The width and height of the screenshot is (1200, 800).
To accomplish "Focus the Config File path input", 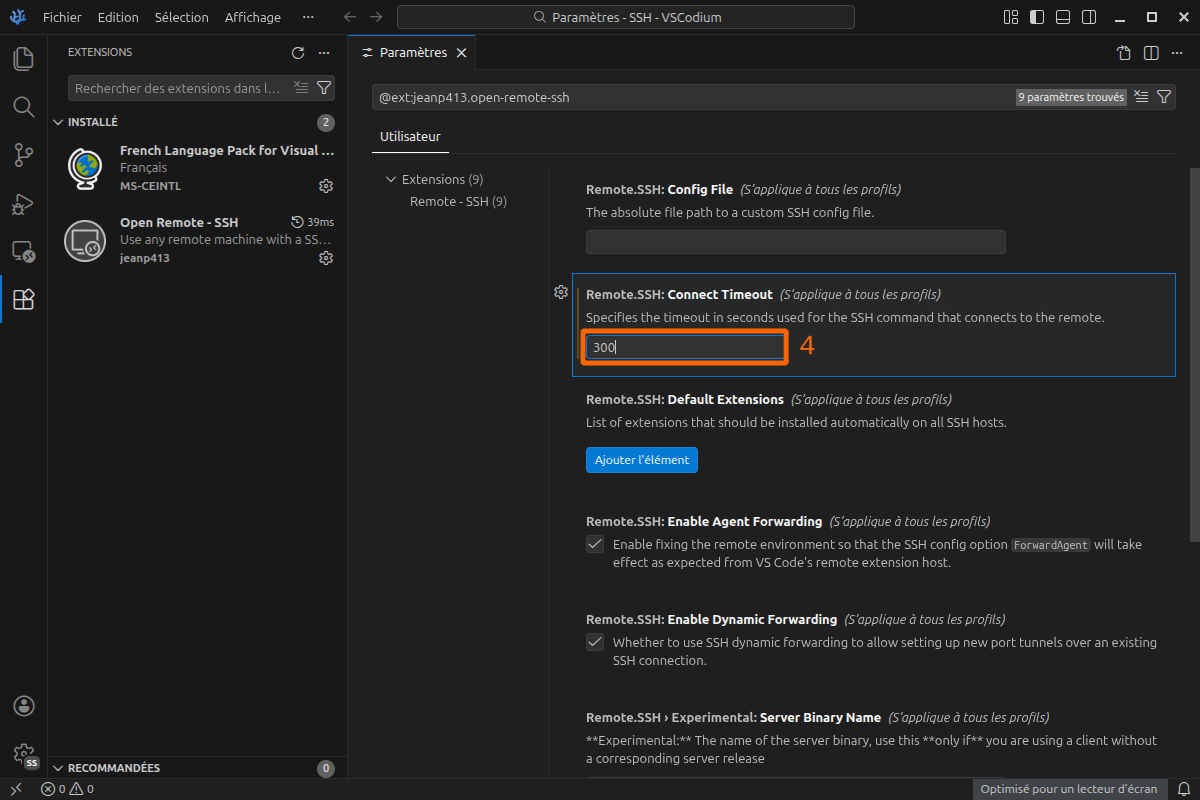I will (795, 241).
